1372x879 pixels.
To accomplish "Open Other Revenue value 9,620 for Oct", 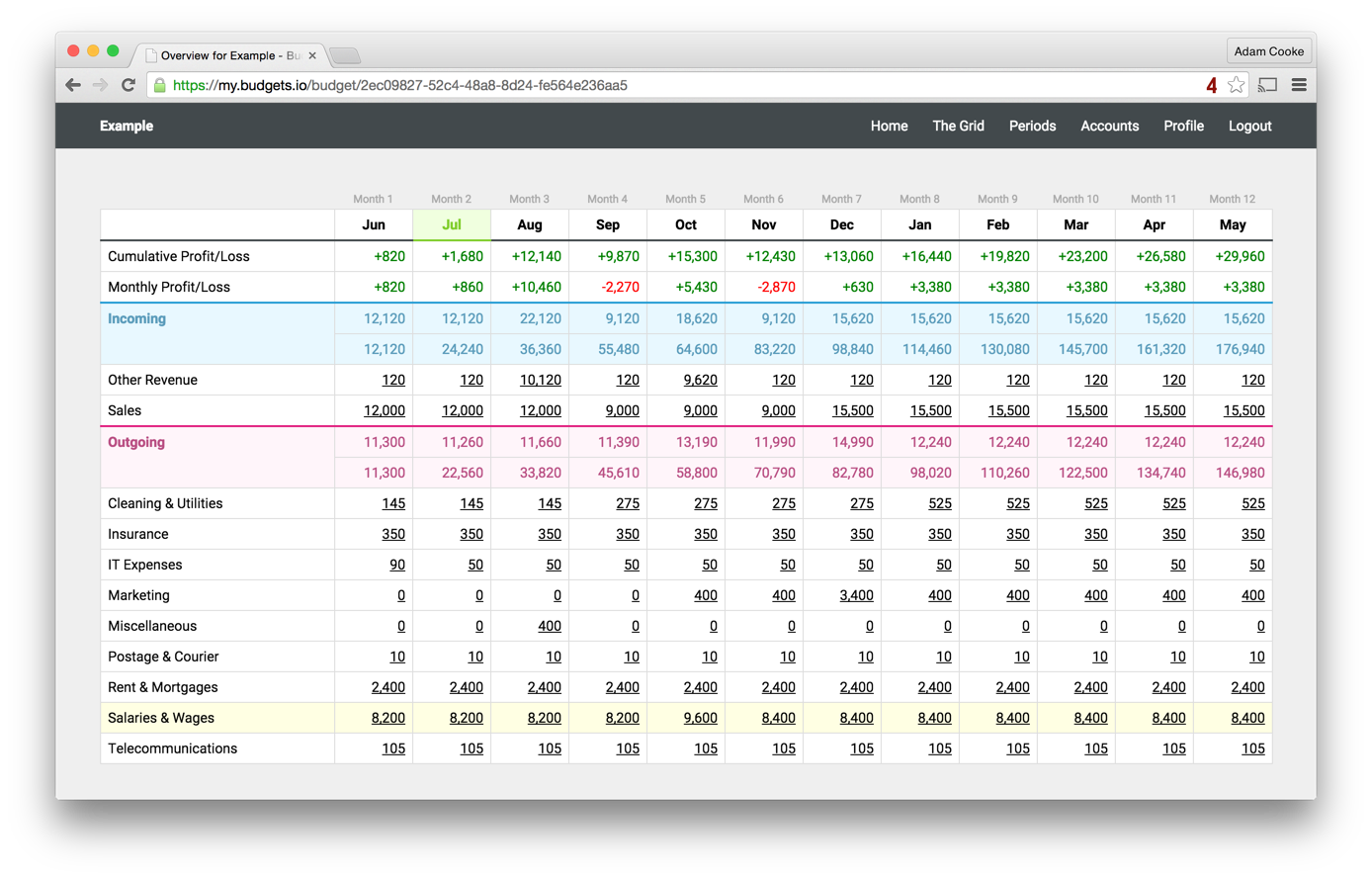I will click(700, 380).
